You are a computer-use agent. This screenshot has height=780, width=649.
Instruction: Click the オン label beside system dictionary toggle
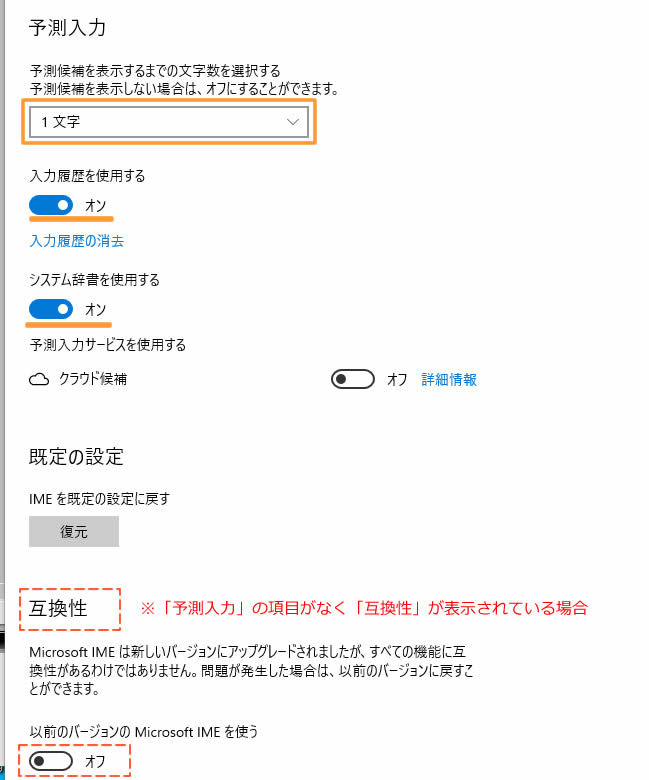[x=95, y=309]
